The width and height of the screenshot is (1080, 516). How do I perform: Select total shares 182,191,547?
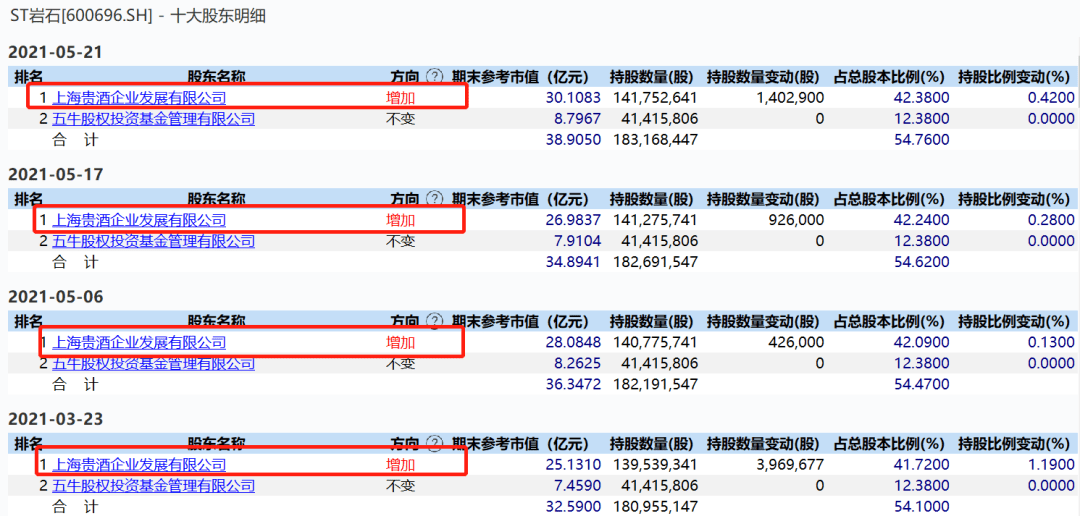click(x=654, y=384)
